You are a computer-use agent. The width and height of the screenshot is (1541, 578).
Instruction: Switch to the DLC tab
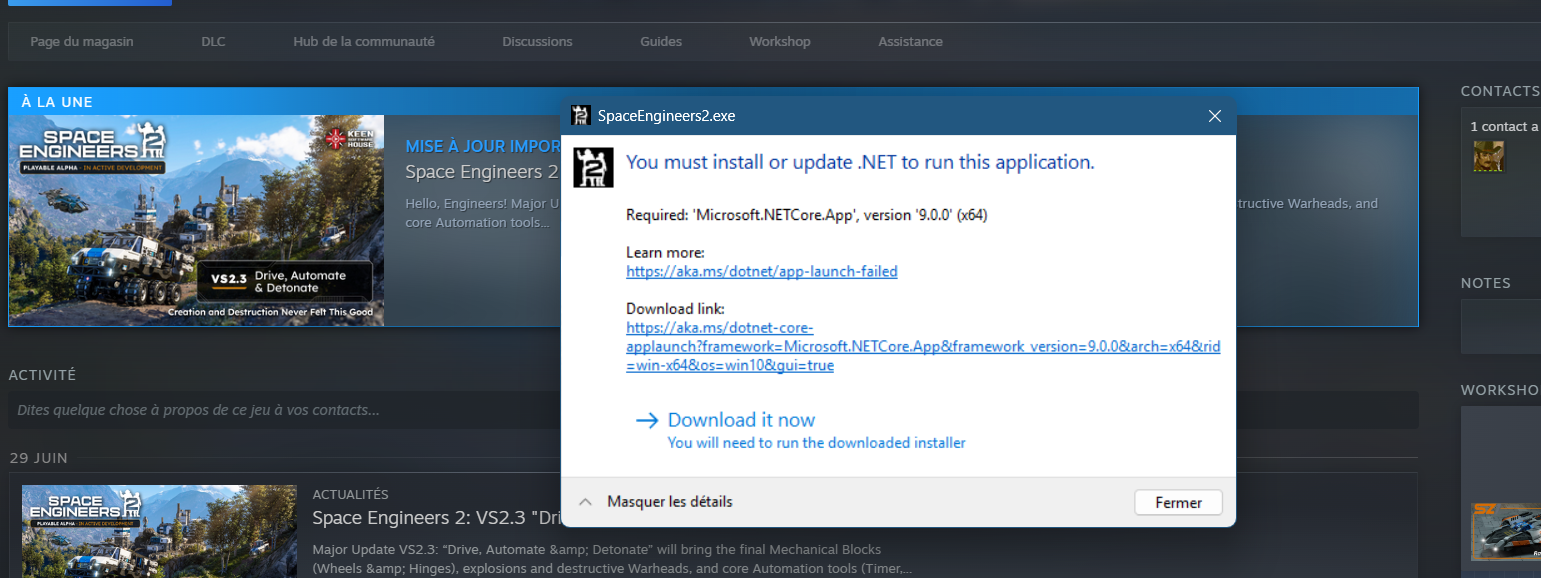point(213,41)
